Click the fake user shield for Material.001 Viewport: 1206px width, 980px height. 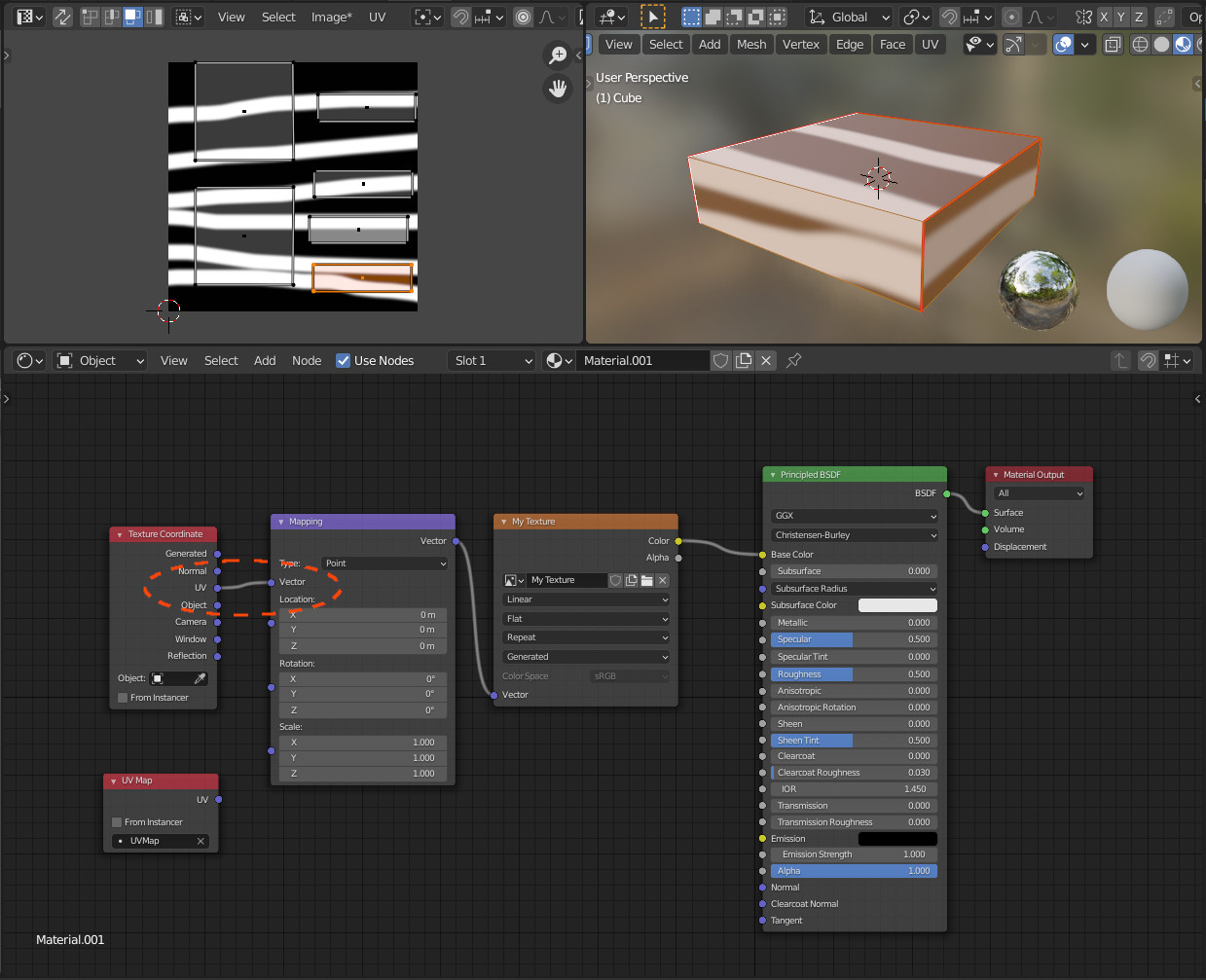(720, 360)
